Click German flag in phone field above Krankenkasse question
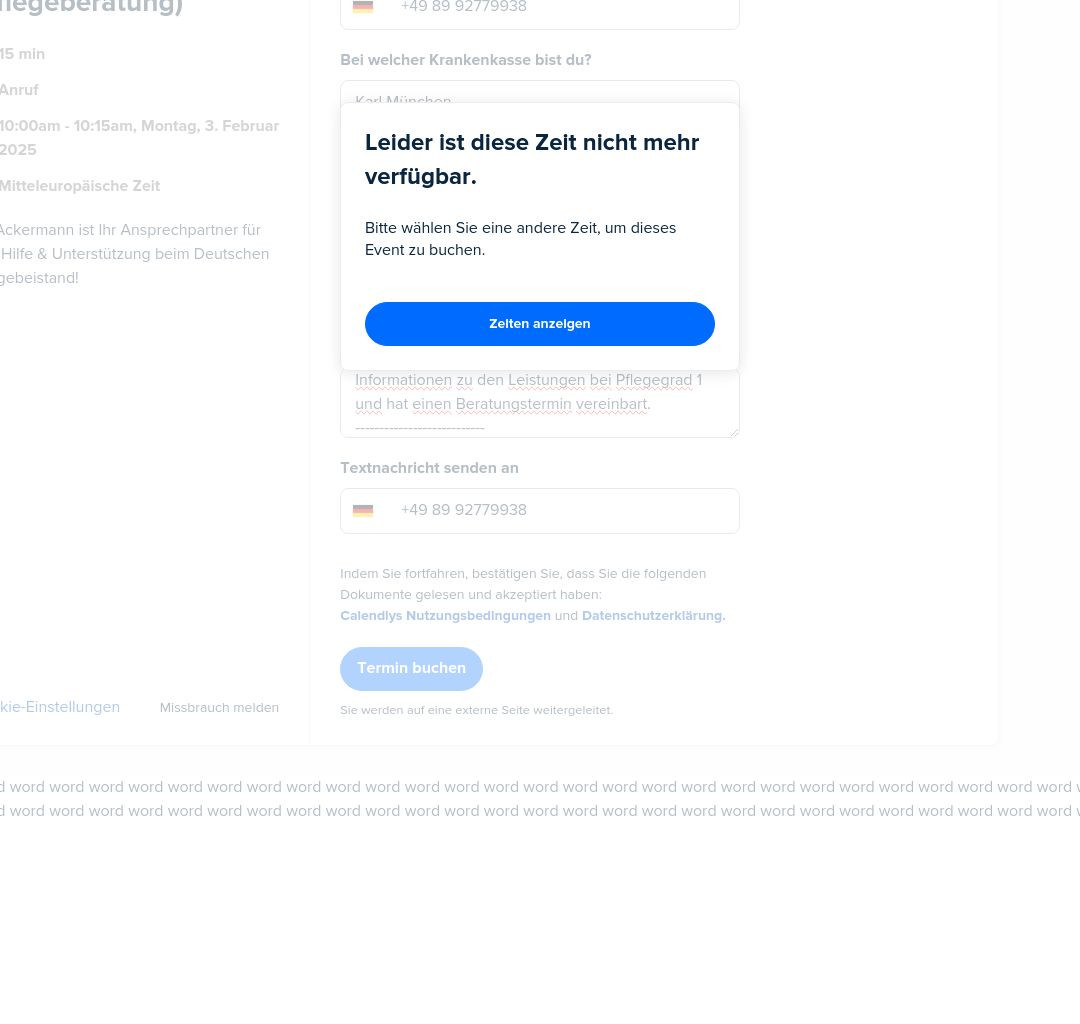Image resolution: width=1080 pixels, height=1024 pixels. (x=363, y=7)
